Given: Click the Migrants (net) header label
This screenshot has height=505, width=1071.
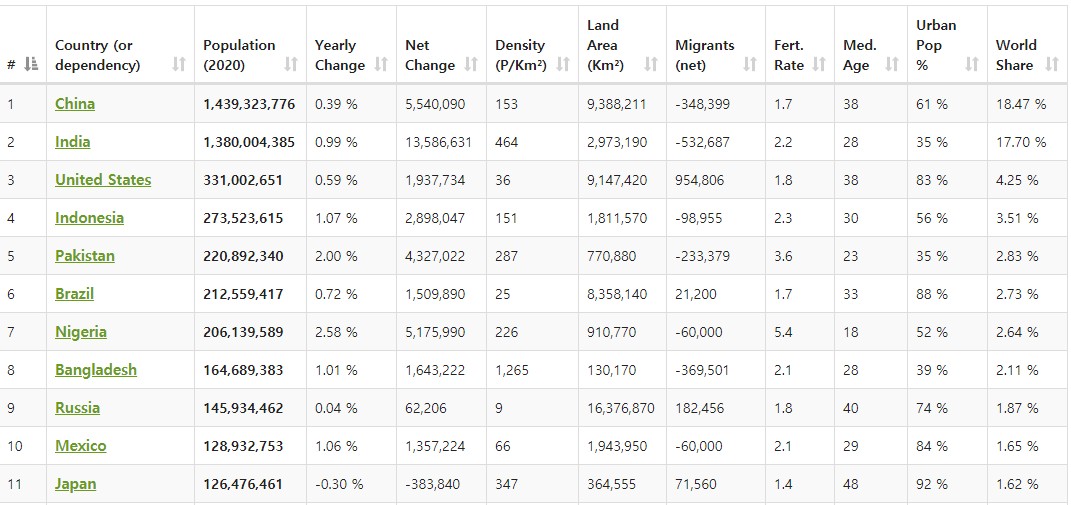Looking at the screenshot, I should click(x=704, y=55).
